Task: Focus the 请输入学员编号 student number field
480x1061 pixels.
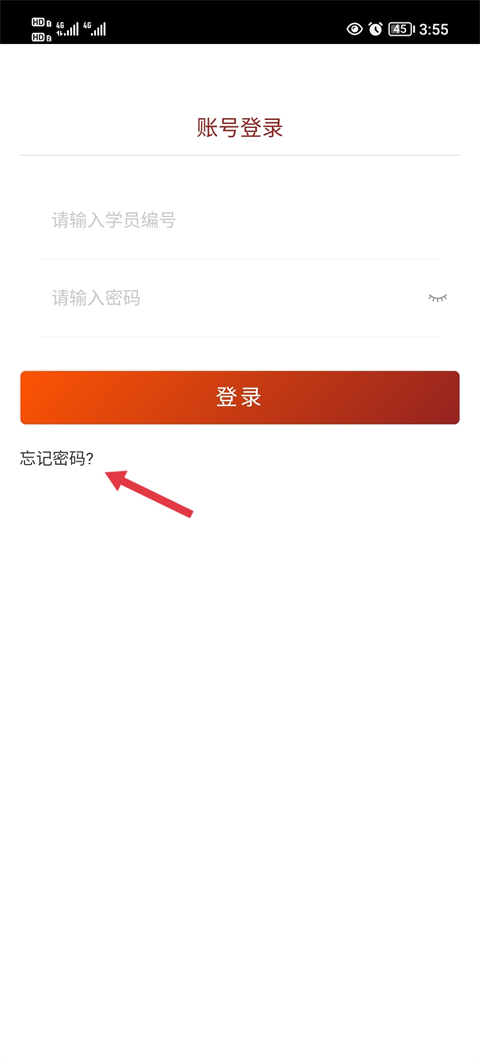Action: (x=240, y=221)
